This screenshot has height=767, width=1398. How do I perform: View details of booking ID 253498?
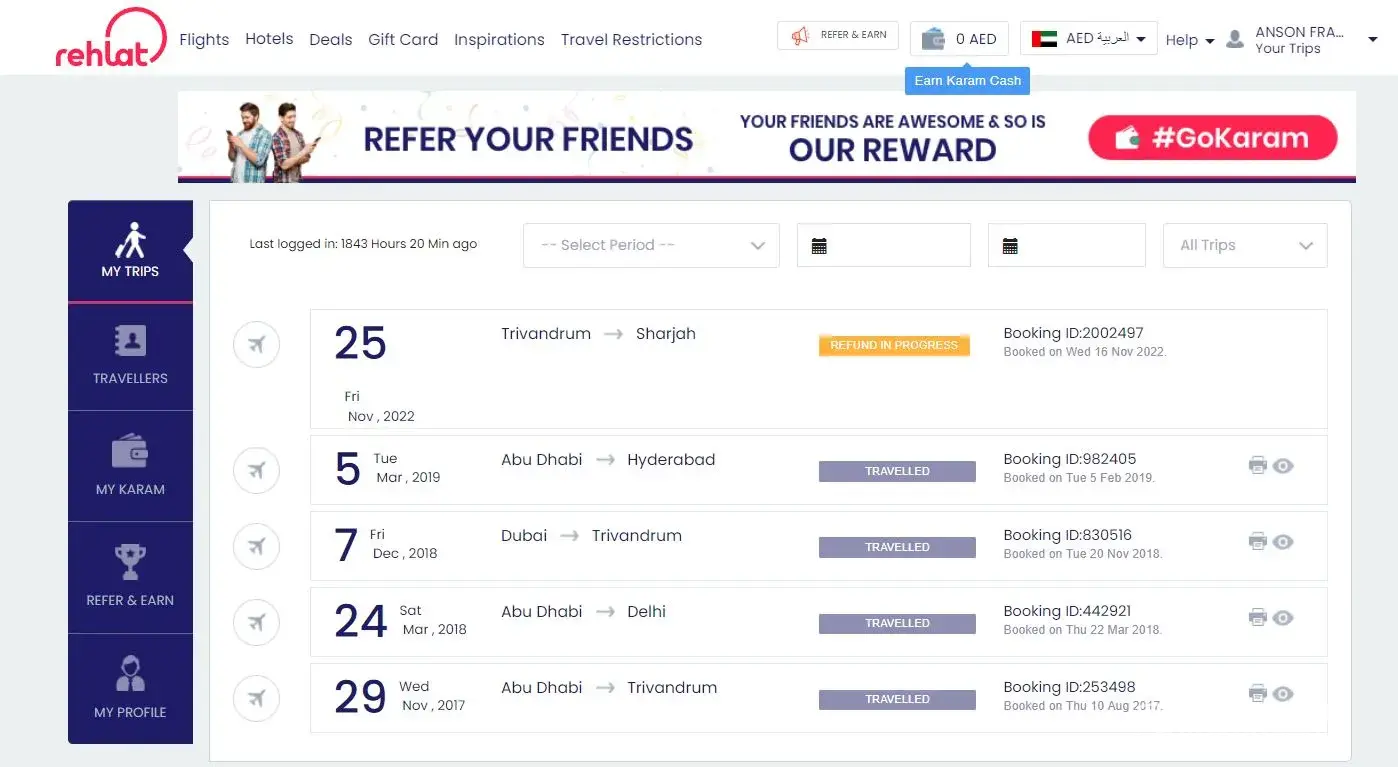pos(1283,693)
